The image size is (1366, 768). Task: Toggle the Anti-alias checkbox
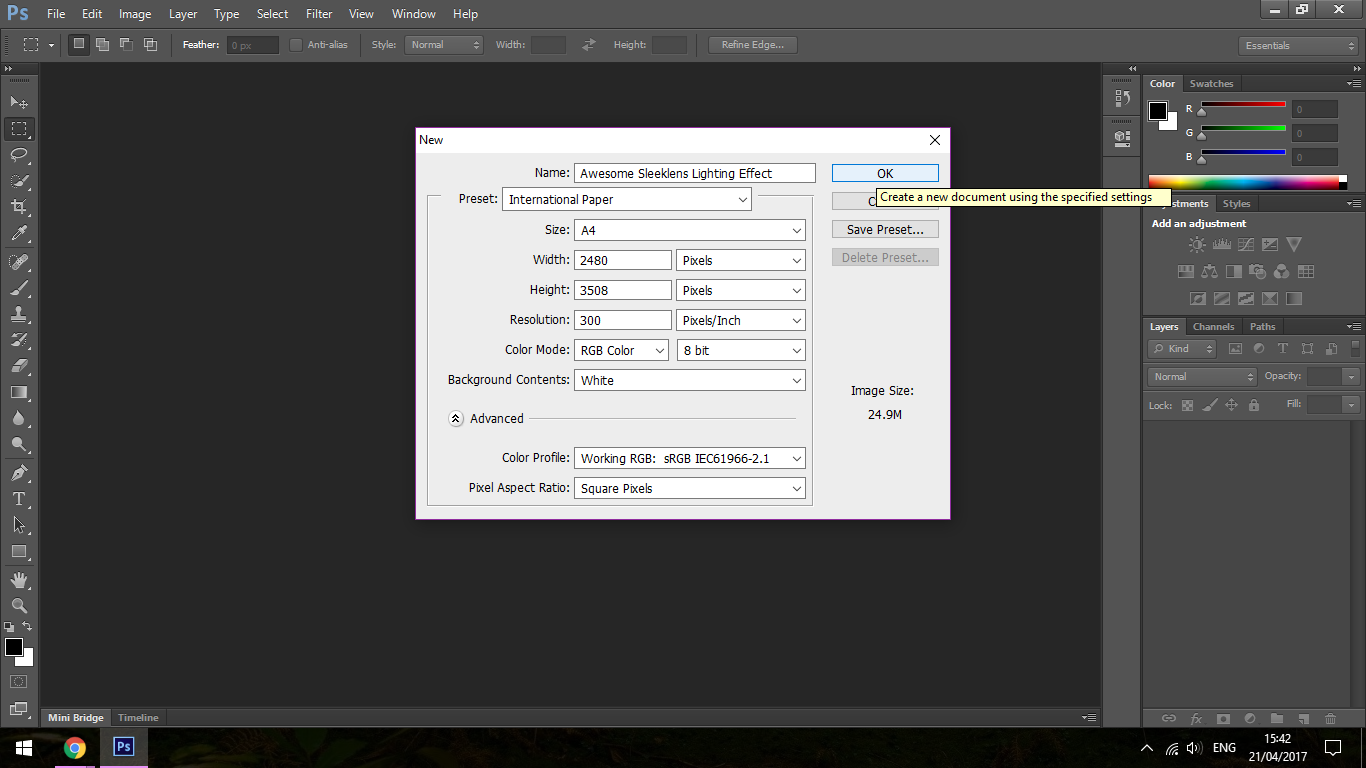pyautogui.click(x=296, y=45)
